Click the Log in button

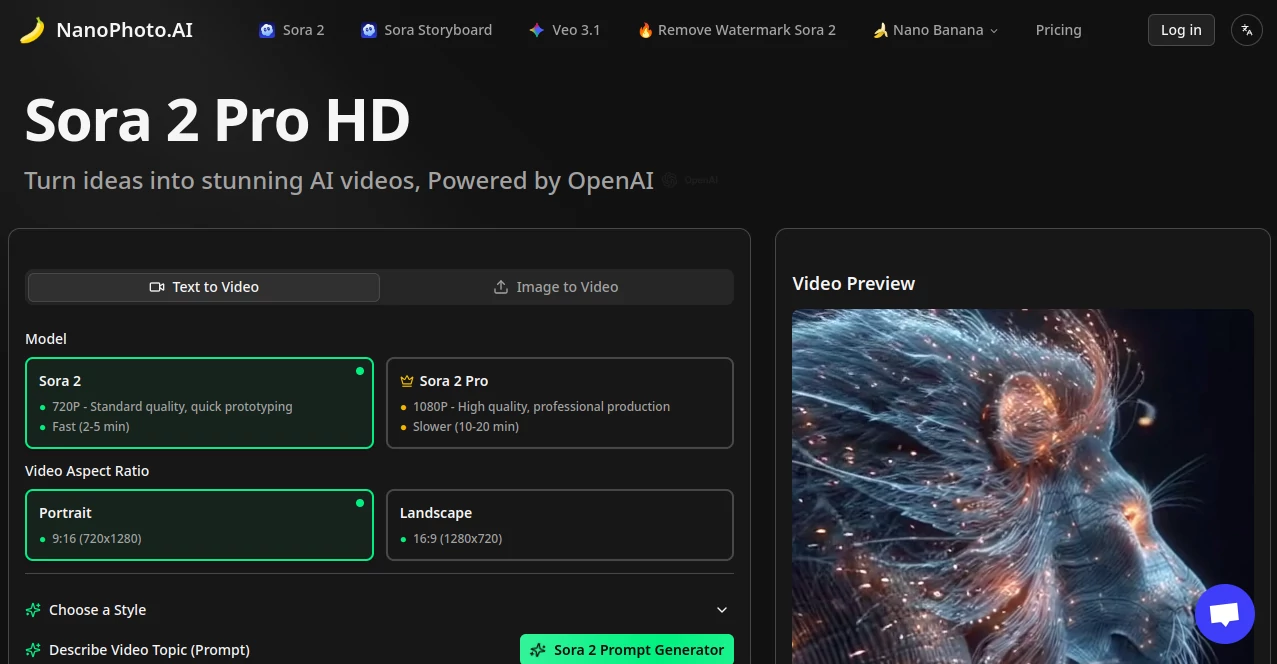coord(1180,29)
